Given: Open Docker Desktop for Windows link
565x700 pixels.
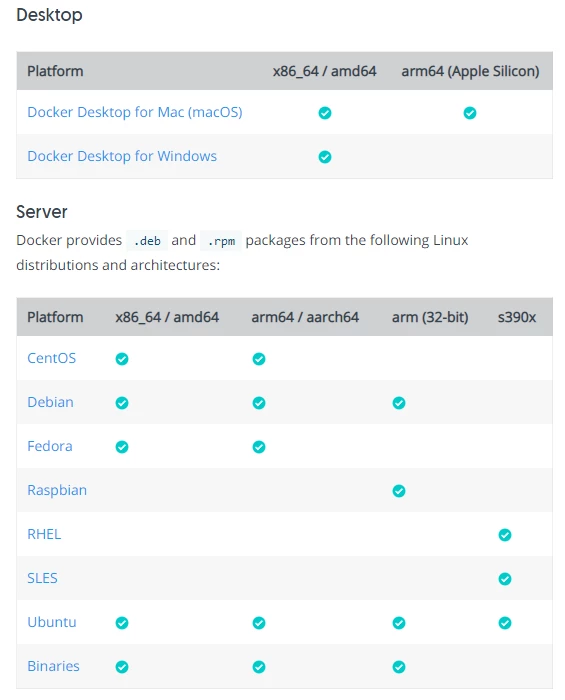Looking at the screenshot, I should pyautogui.click(x=122, y=156).
